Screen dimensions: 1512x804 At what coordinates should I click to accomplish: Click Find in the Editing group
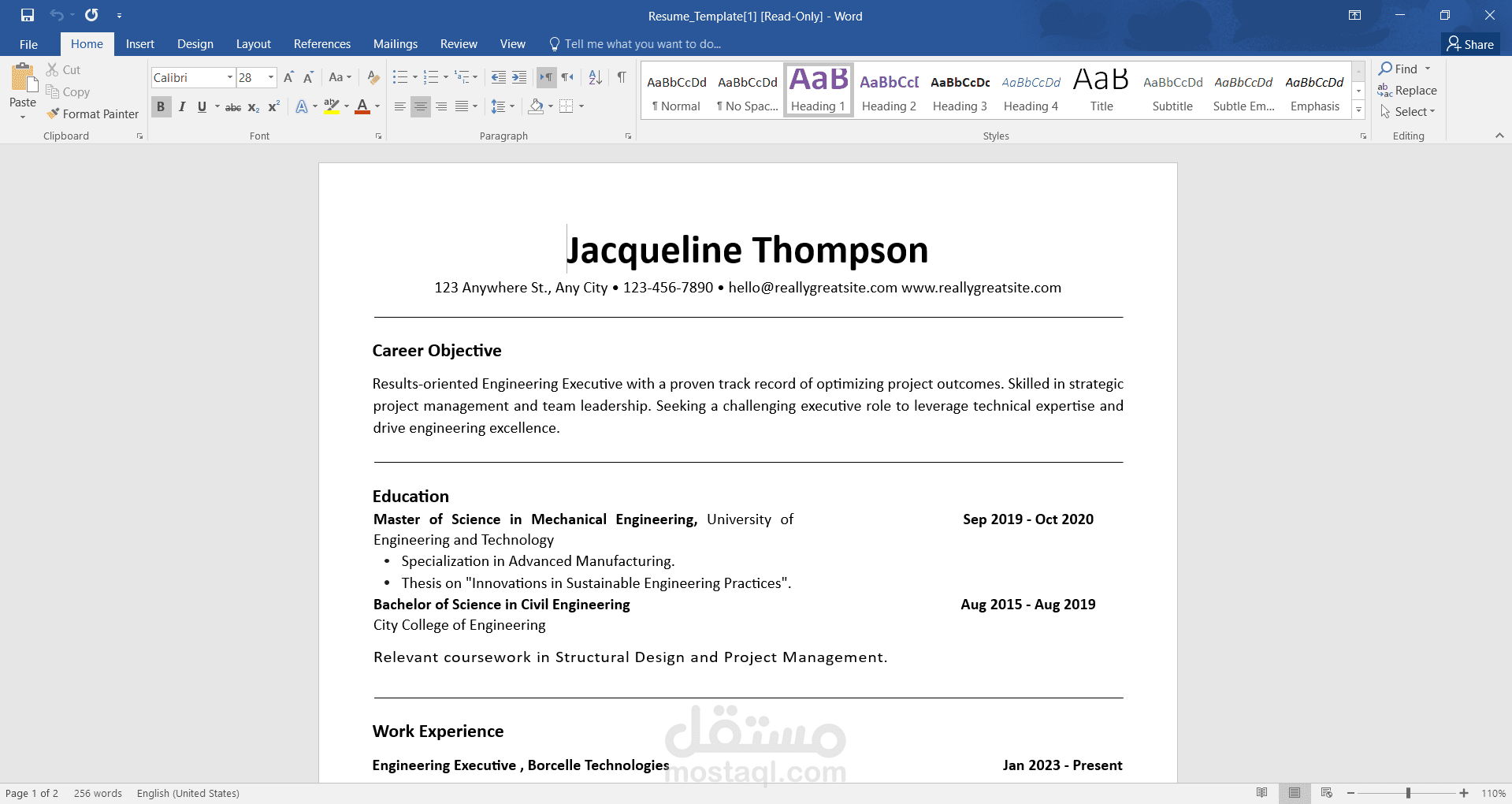(x=1405, y=69)
